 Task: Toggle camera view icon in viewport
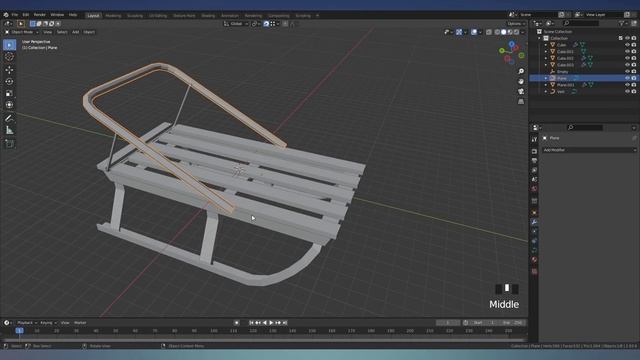521,91
